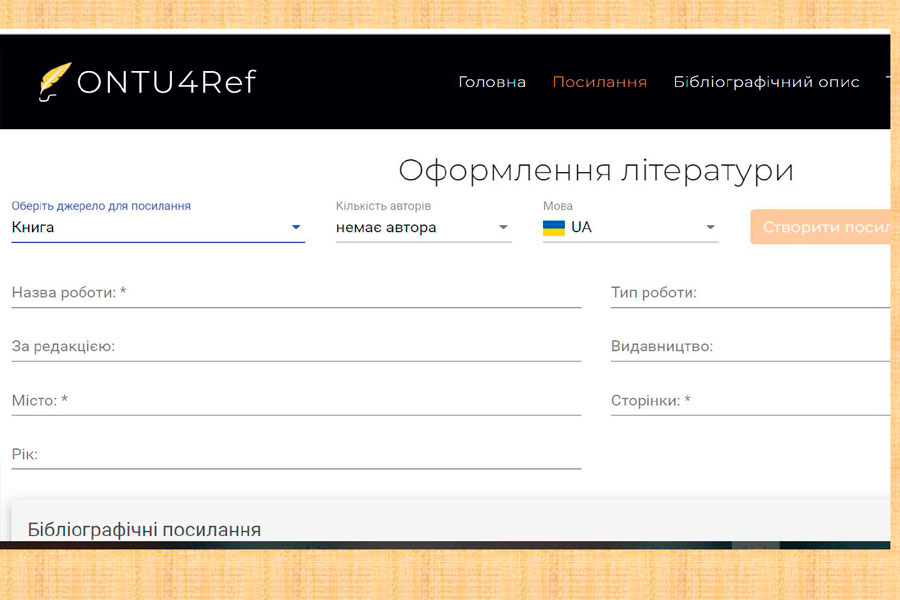
Task: Open the Посилання menu item
Action: click(x=600, y=82)
